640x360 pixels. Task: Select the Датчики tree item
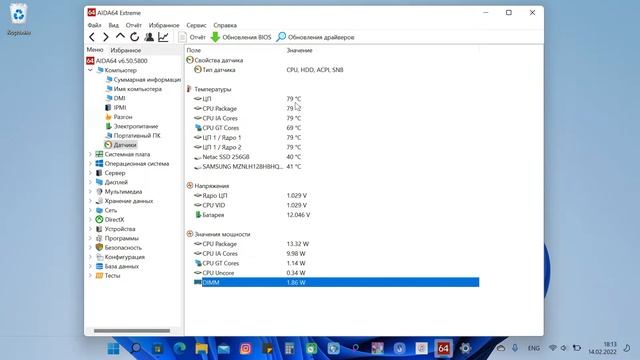point(120,145)
